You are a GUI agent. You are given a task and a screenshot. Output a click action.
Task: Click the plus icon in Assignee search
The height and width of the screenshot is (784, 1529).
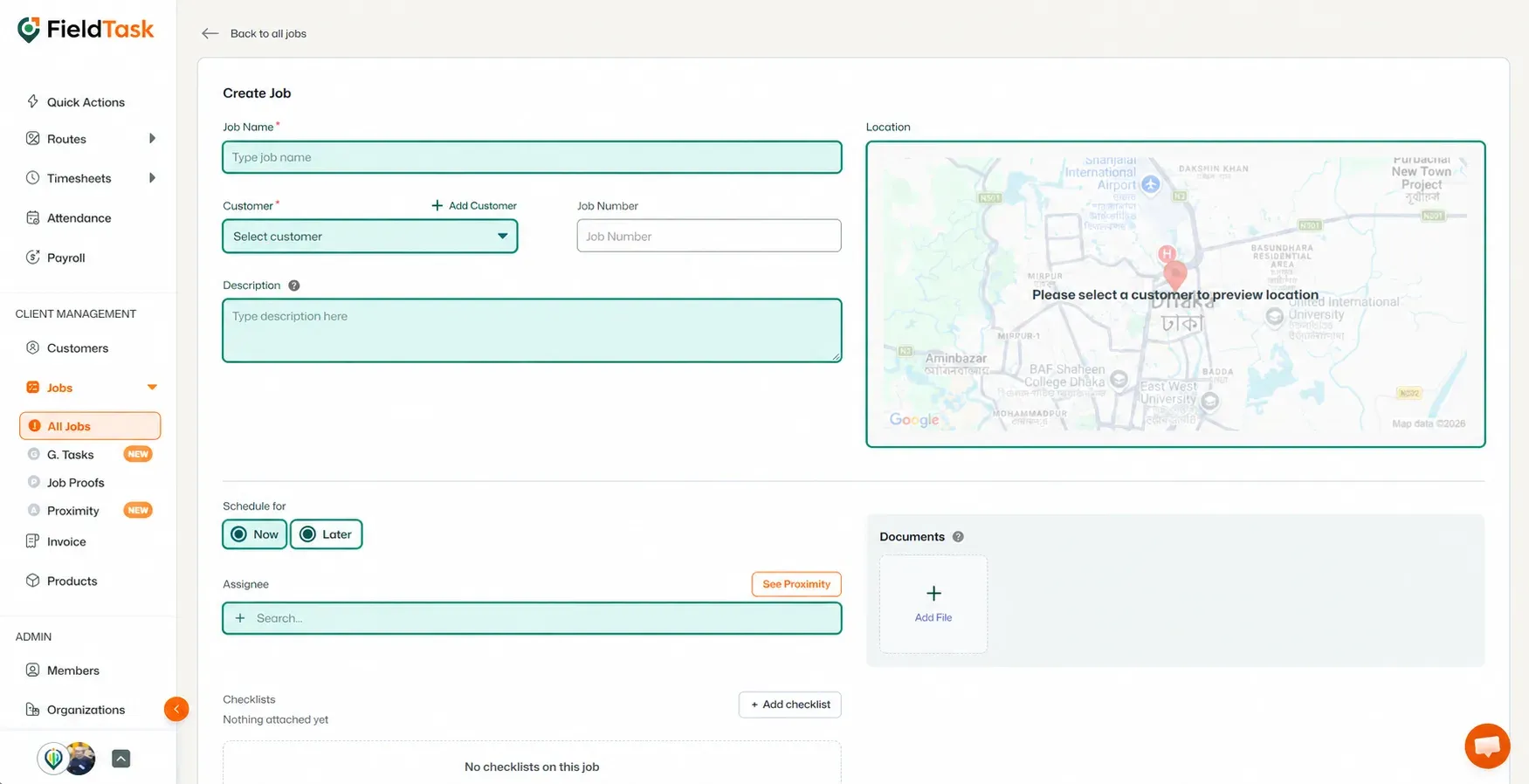pos(240,618)
